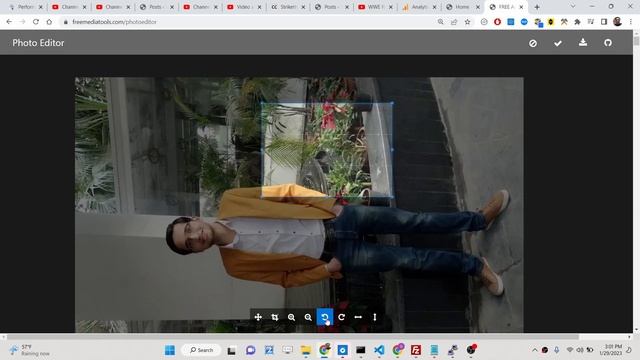Switch to the Perfor... tab

(25, 7)
